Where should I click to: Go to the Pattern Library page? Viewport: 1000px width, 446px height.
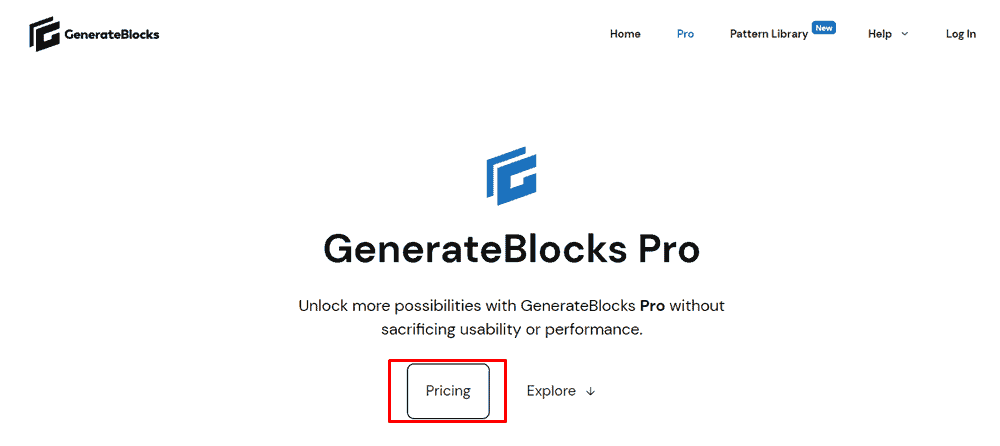pyautogui.click(x=768, y=34)
